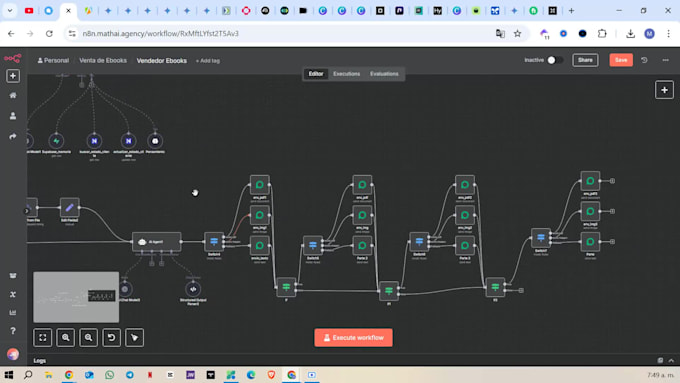The width and height of the screenshot is (680, 383).
Task: Select the env_pdf3 WhatsApp node
Action: pyautogui.click(x=590, y=181)
